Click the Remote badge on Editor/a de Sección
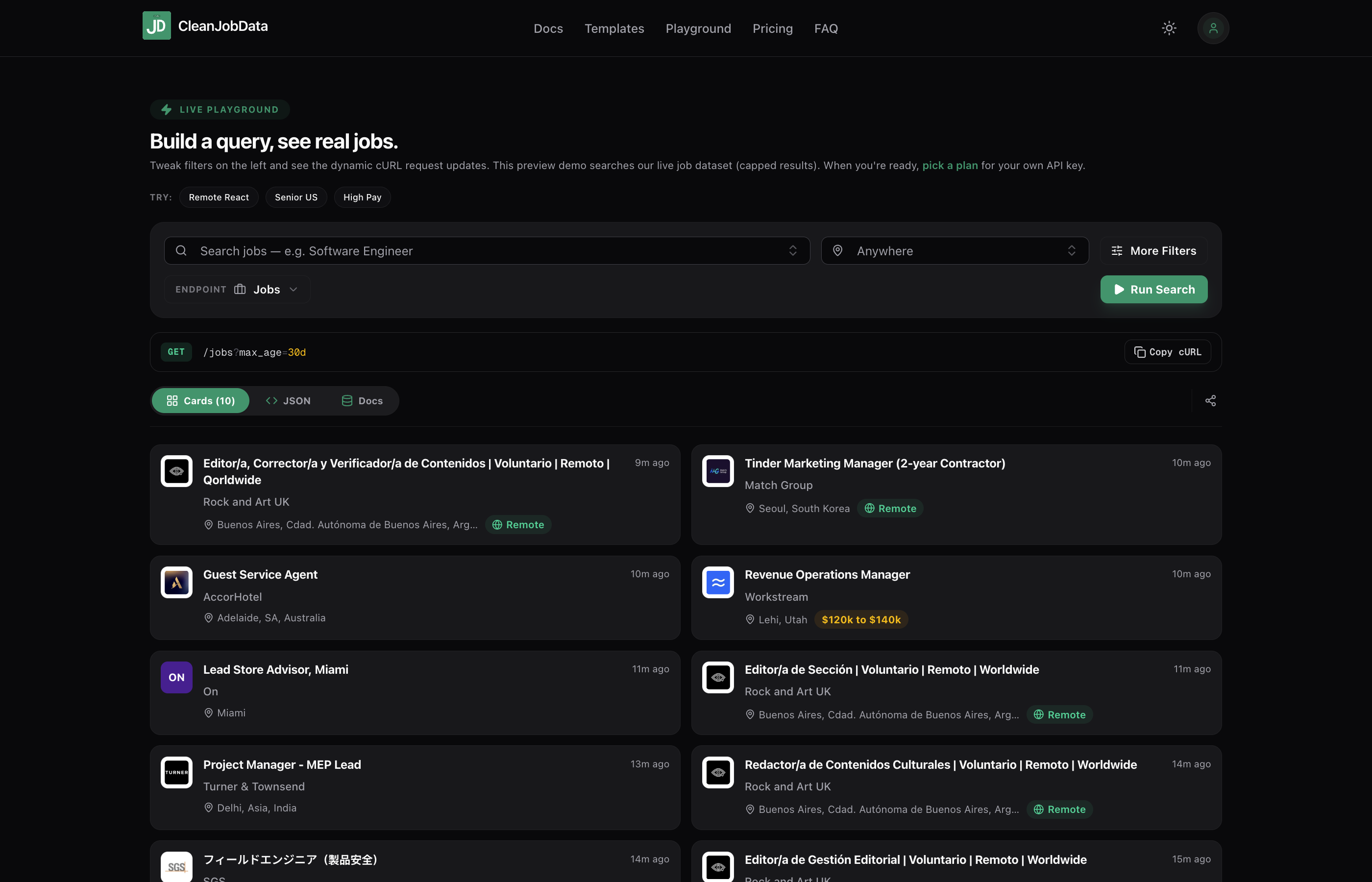The image size is (1372, 882). tap(1059, 715)
